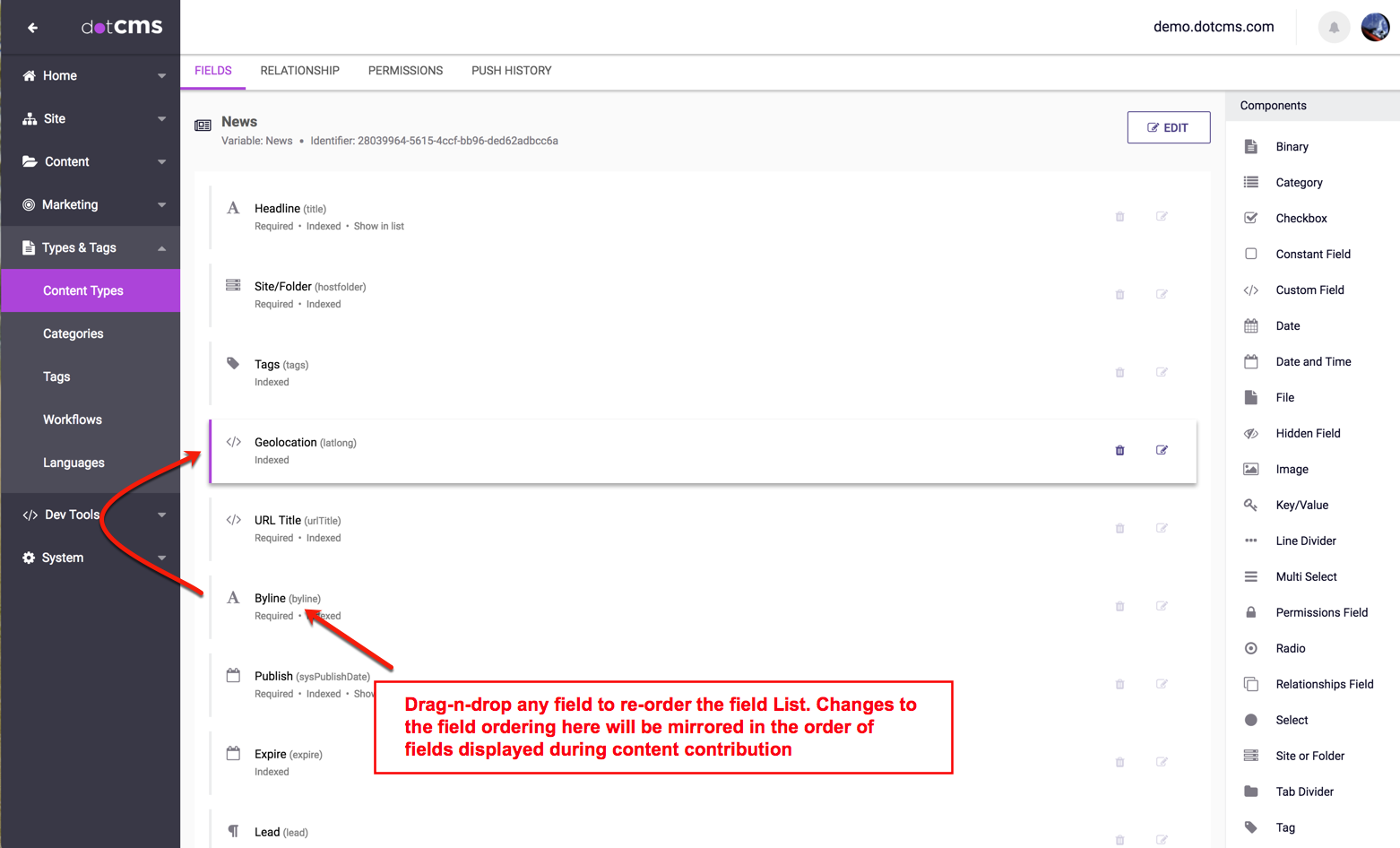Click the Date and Time component
The width and height of the screenshot is (1400, 848).
[1312, 361]
